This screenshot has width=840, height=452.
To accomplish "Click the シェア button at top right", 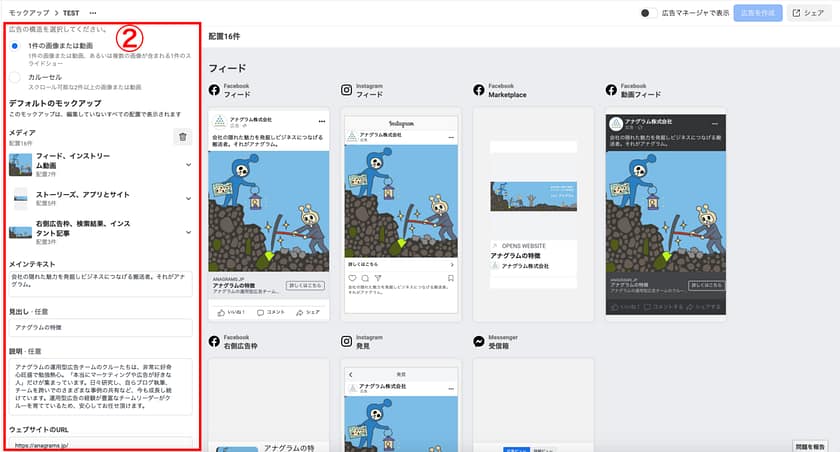I will click(x=808, y=13).
